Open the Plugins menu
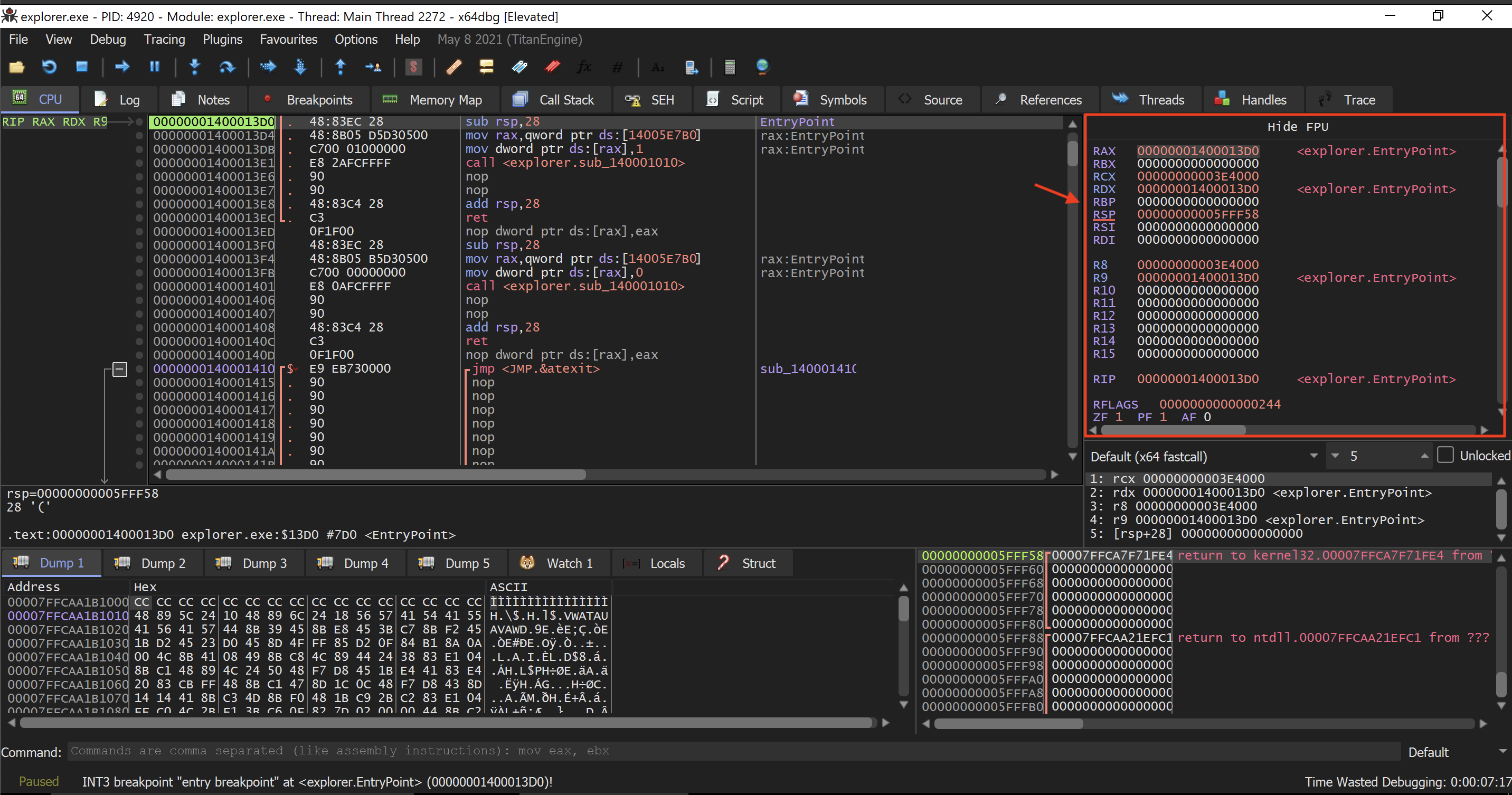 coord(222,39)
